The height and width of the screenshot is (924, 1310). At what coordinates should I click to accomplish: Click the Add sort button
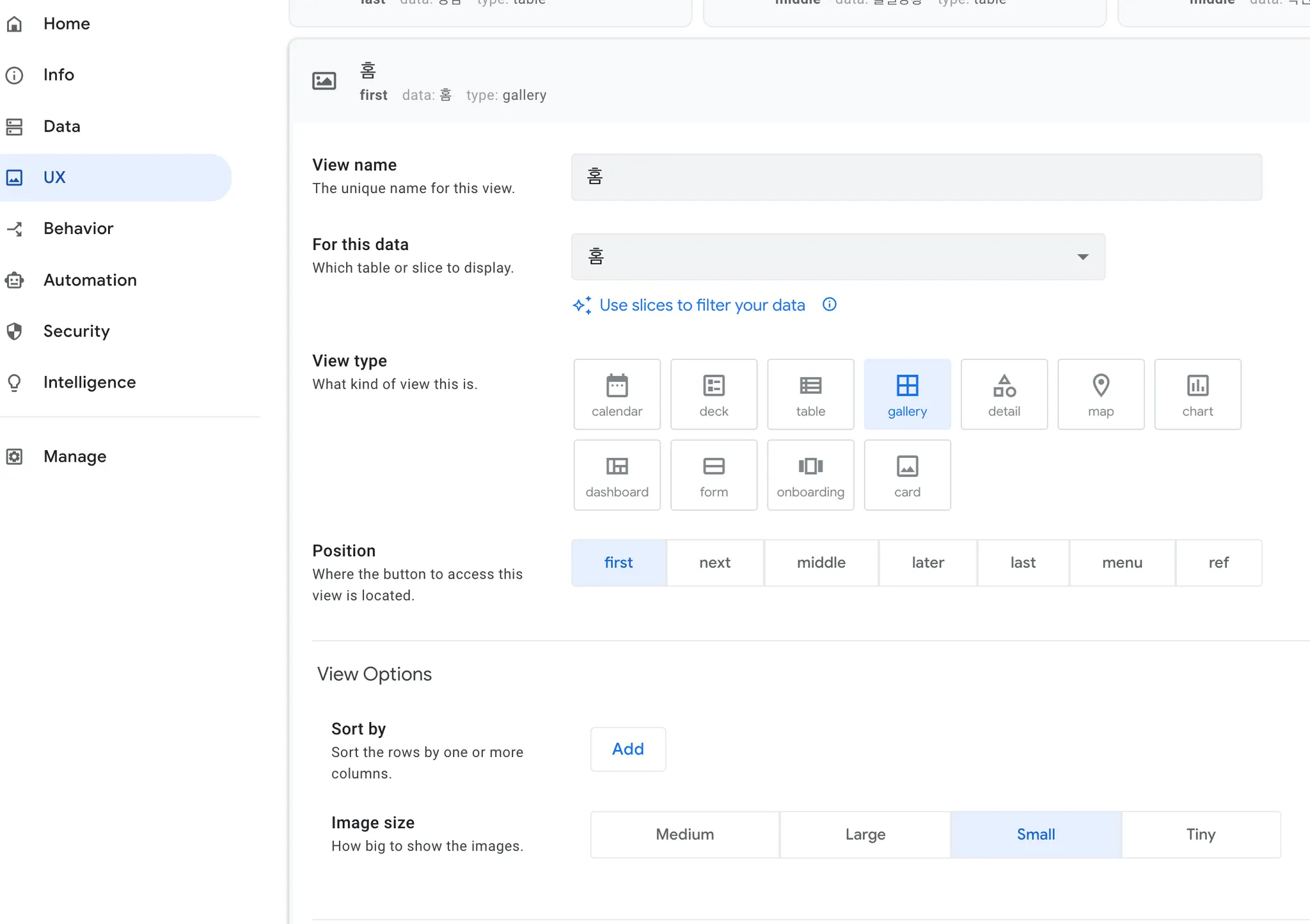pyautogui.click(x=627, y=749)
